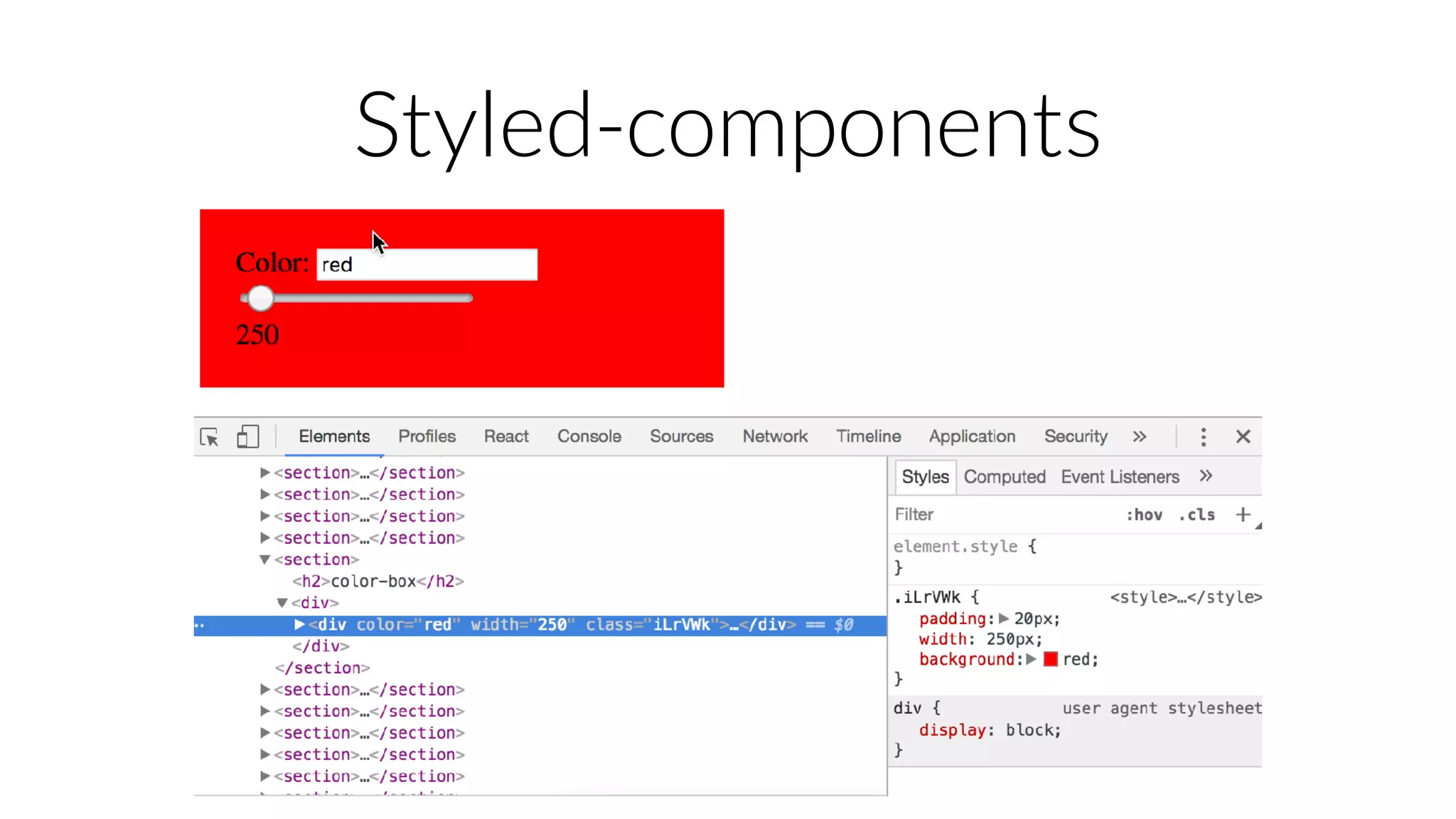Close the DevTools panel

[1243, 437]
